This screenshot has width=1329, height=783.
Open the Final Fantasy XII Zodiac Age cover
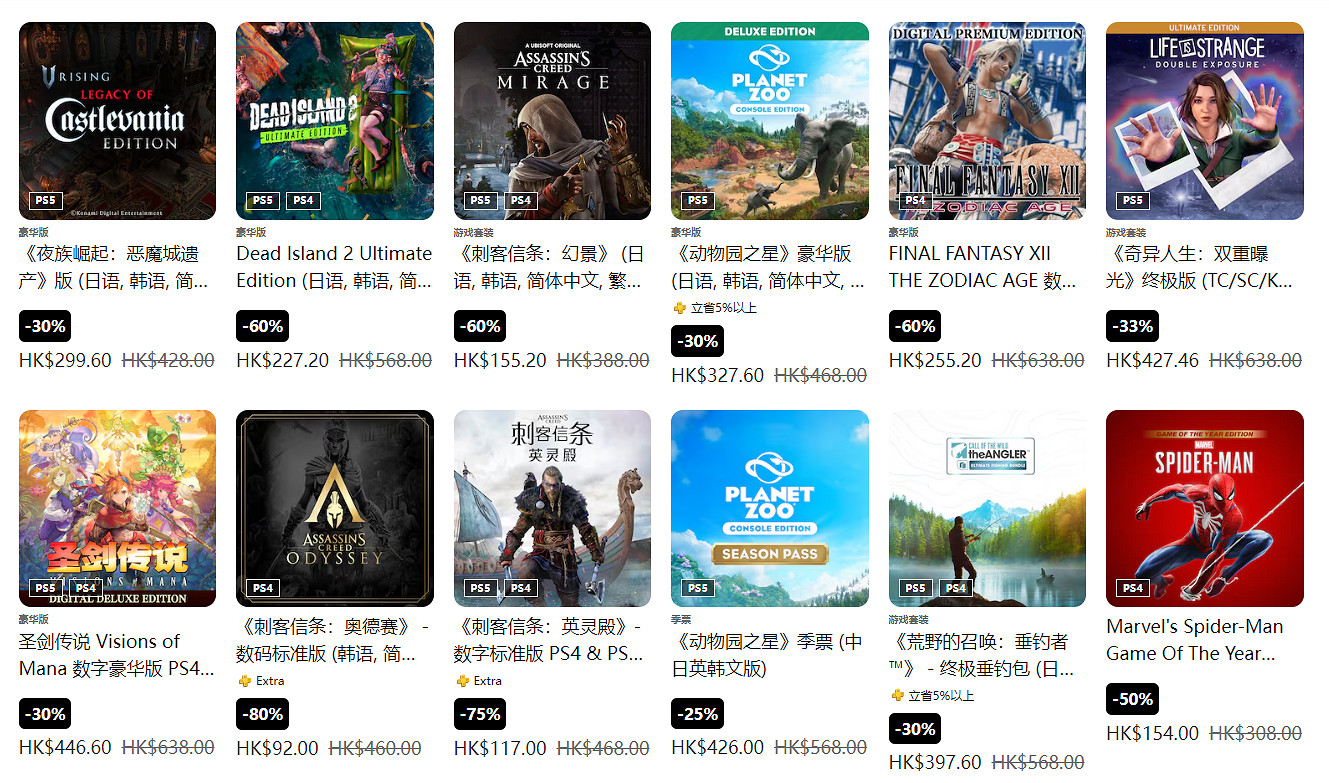pyautogui.click(x=987, y=121)
